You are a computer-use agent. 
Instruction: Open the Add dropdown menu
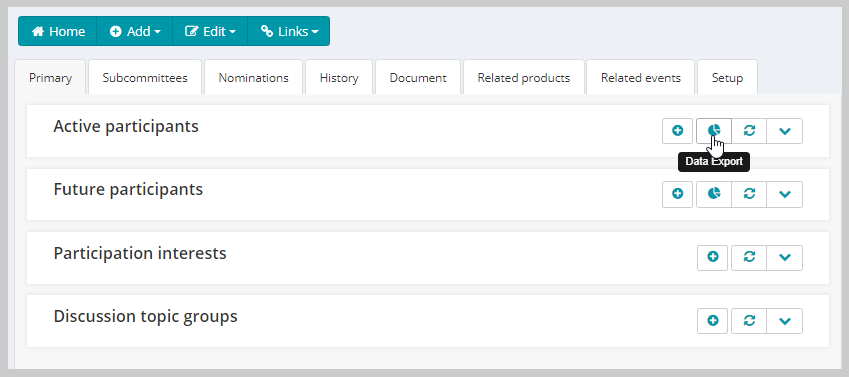point(135,31)
